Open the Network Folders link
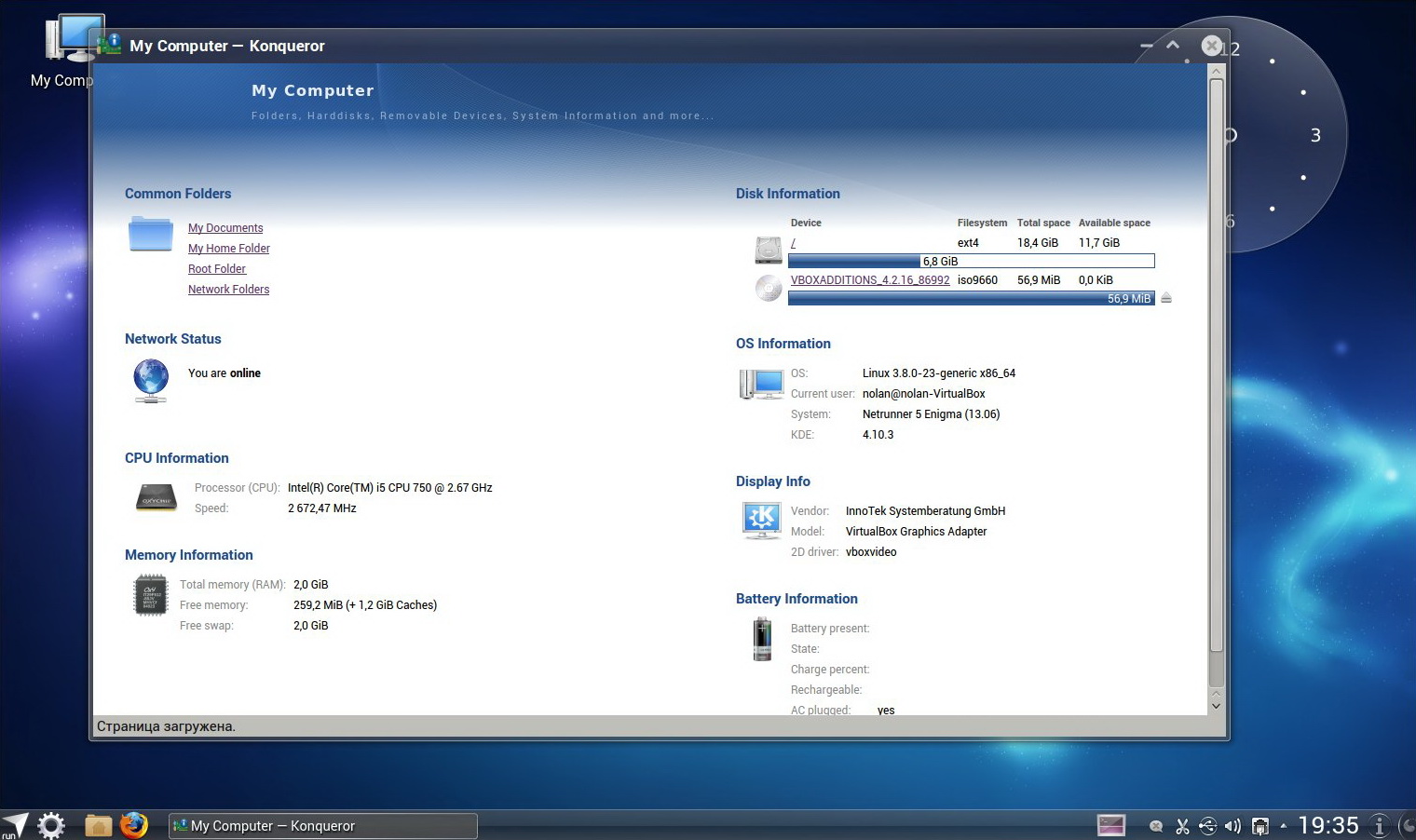The image size is (1416, 840). 229,290
